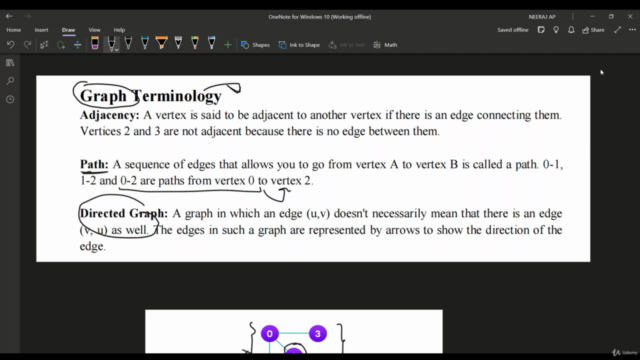This screenshot has width=640, height=360.
Task: Open the more options ellipsis menu
Action: pos(632,30)
